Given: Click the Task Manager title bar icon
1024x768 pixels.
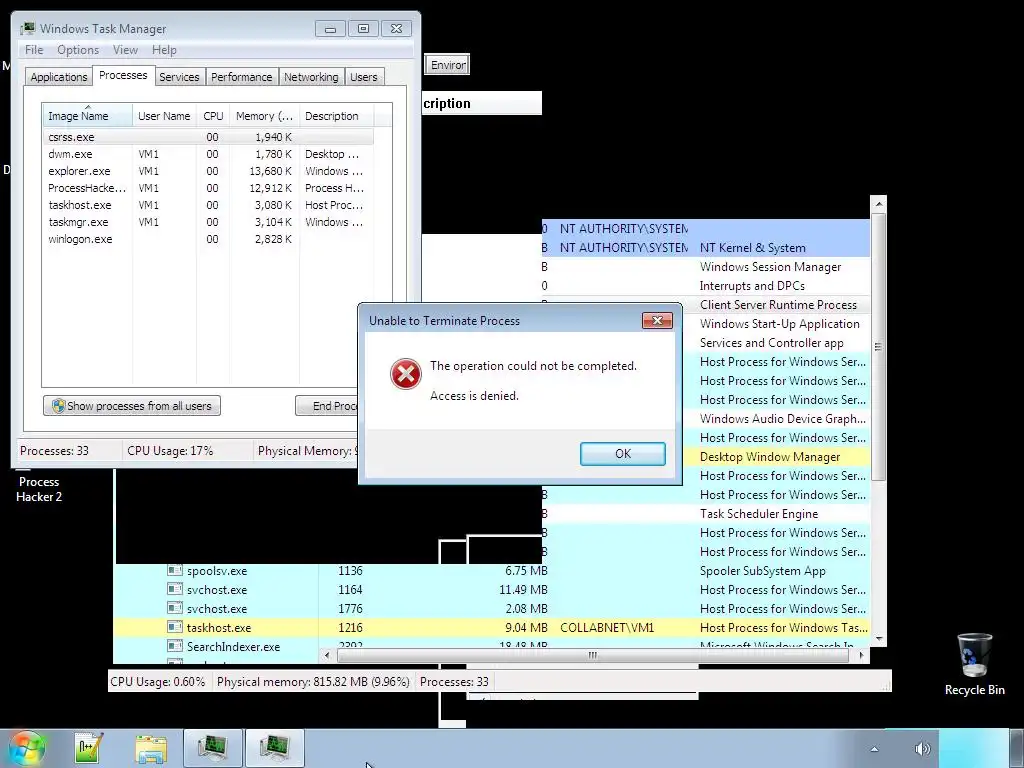Looking at the screenshot, I should (27, 29).
